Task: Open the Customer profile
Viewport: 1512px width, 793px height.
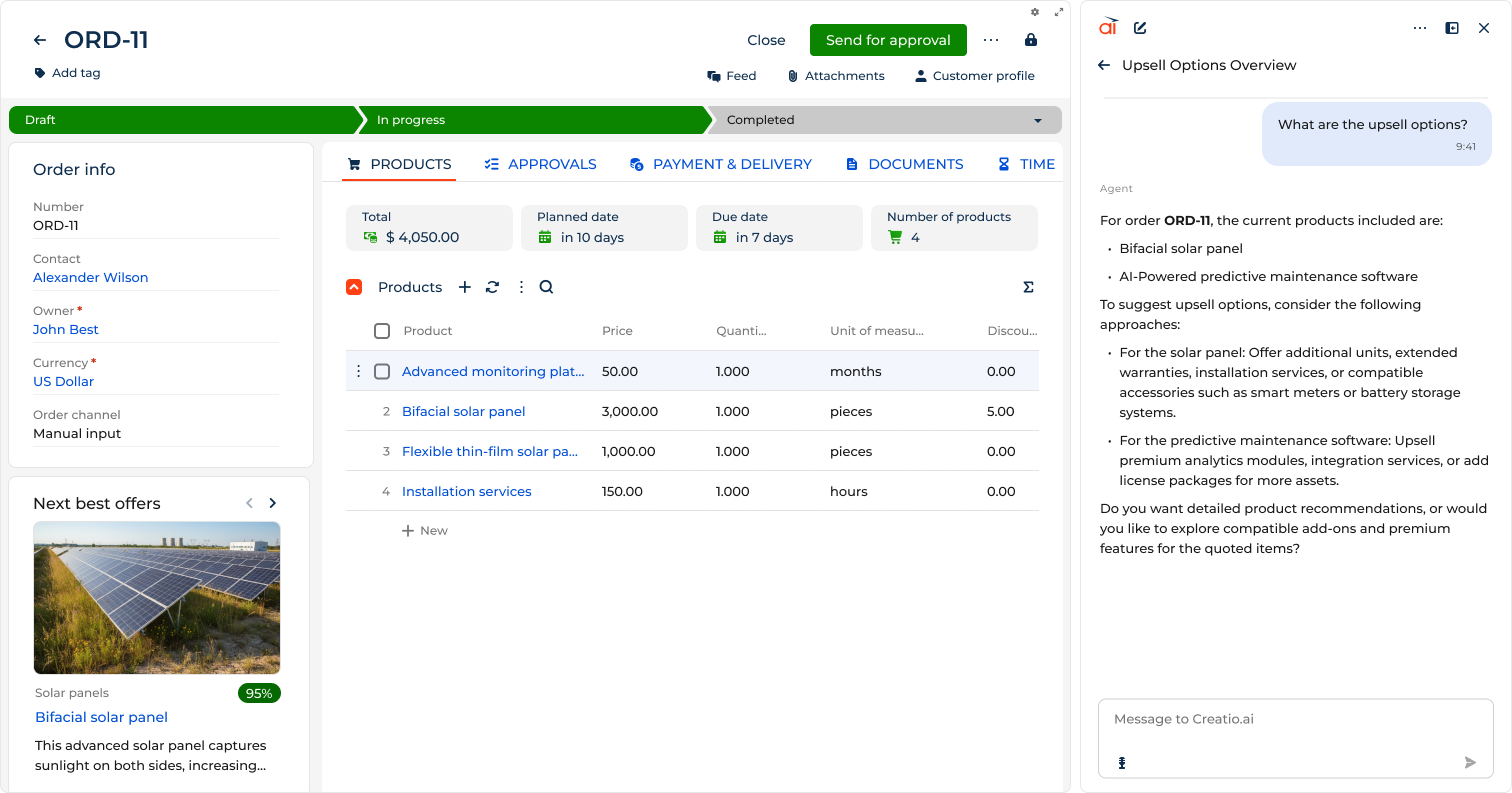Action: [x=974, y=75]
